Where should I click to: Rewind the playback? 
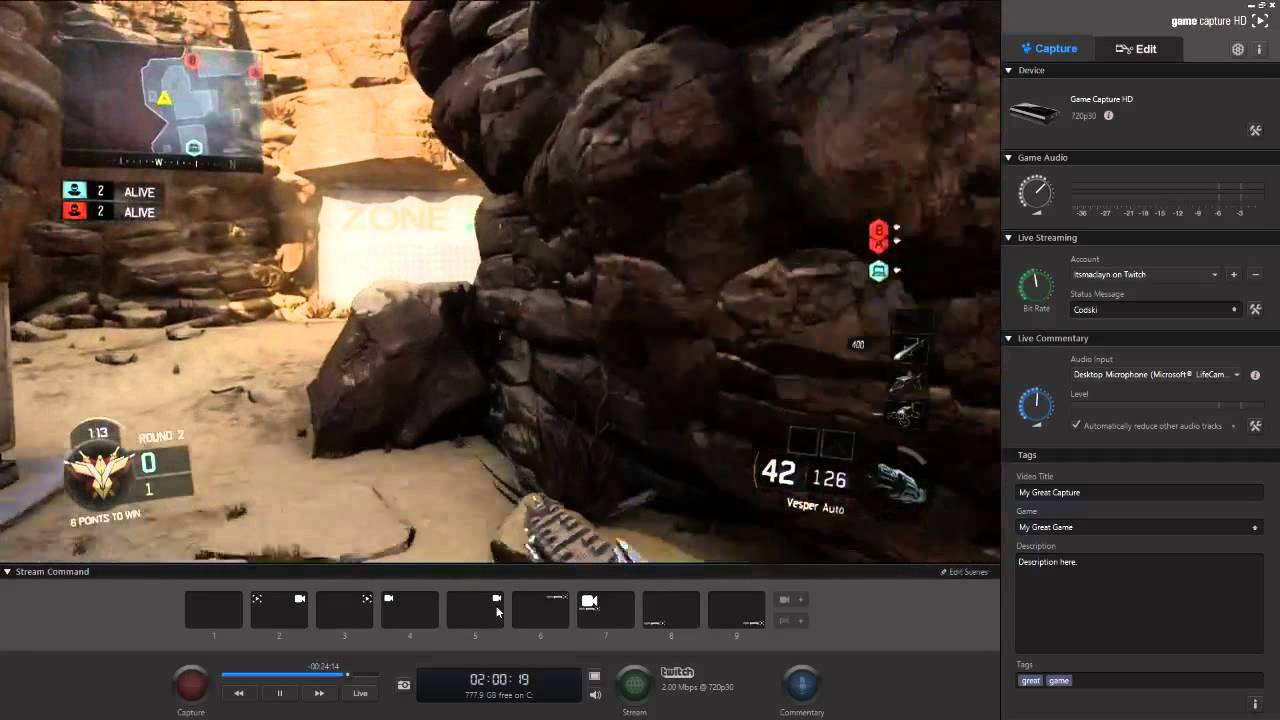[x=238, y=693]
